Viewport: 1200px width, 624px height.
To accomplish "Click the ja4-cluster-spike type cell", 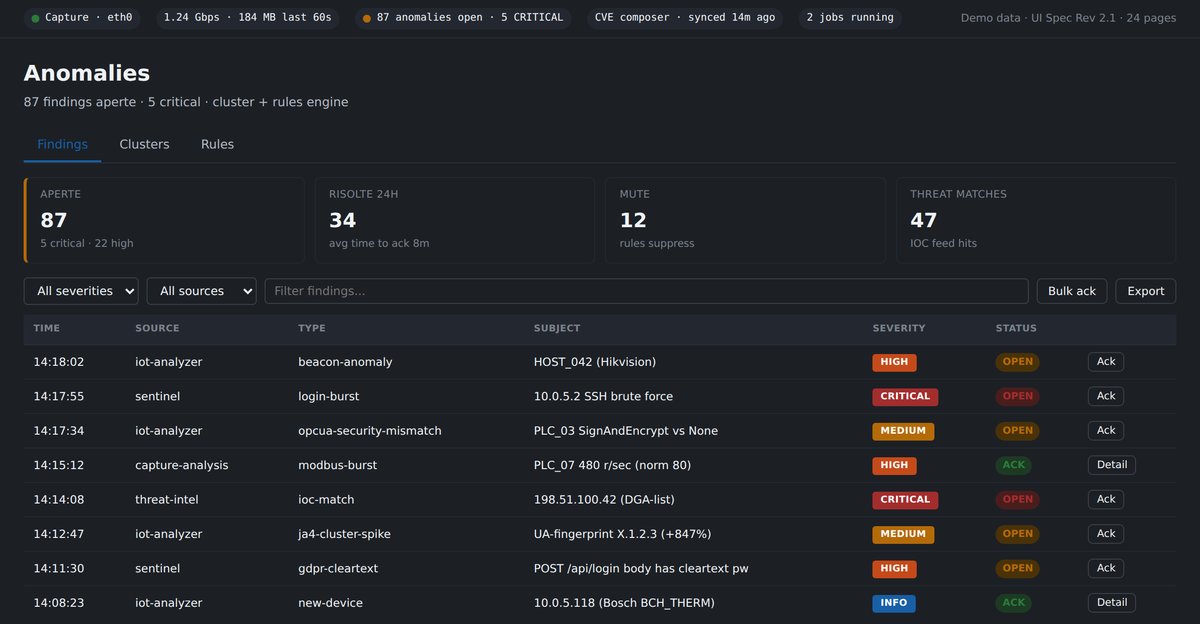I will click(344, 534).
